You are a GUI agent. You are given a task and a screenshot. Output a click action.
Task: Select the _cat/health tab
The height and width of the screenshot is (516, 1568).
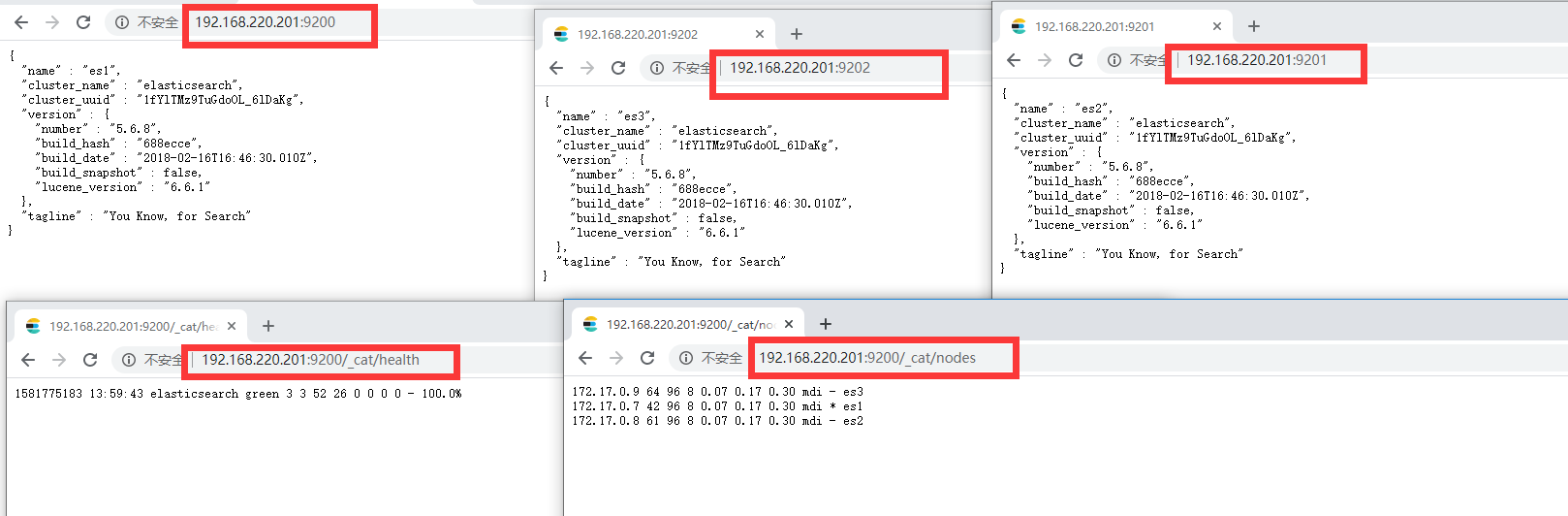pos(133,327)
